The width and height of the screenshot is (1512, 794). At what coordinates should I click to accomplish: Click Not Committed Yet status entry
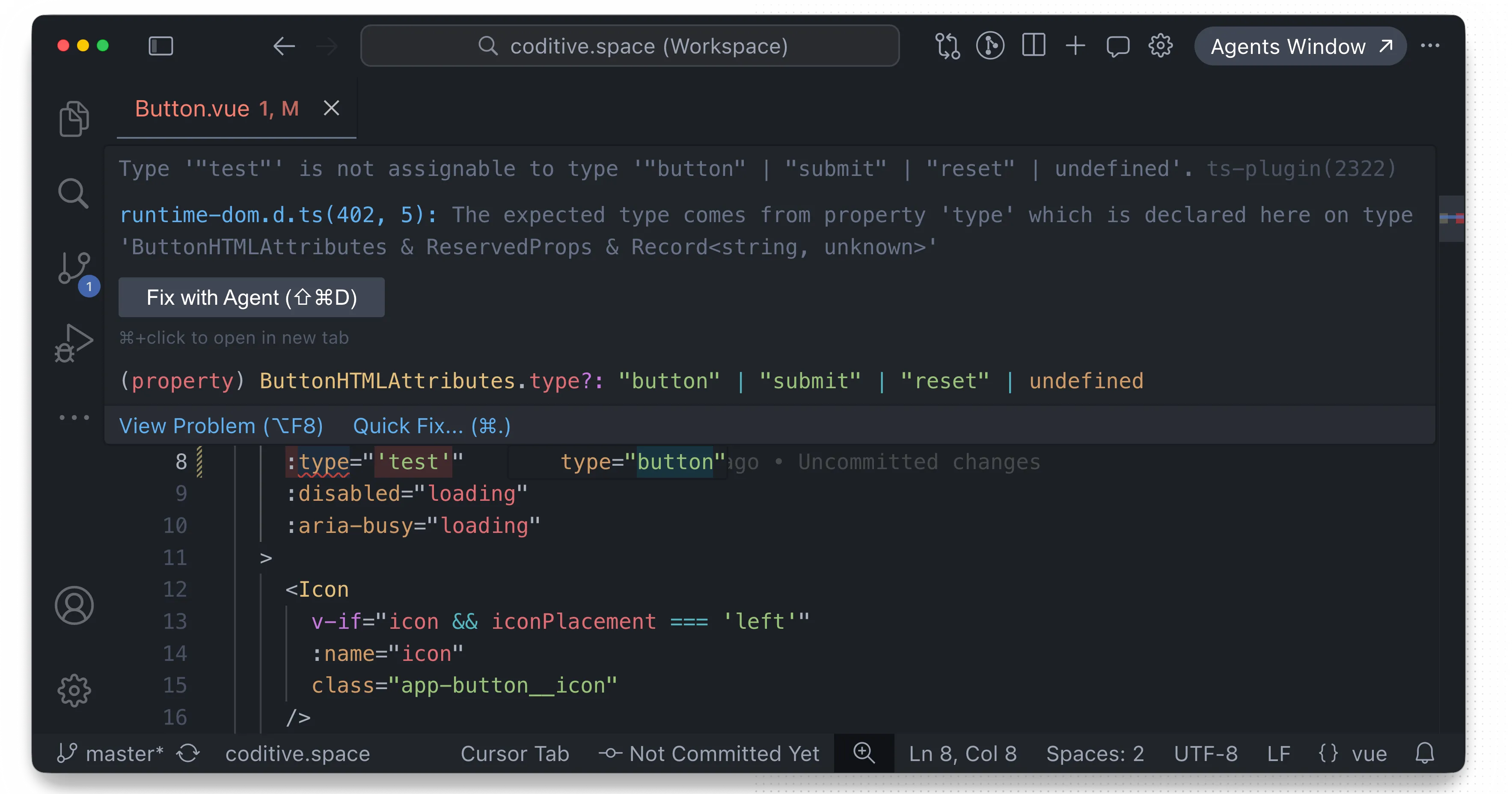coord(709,753)
